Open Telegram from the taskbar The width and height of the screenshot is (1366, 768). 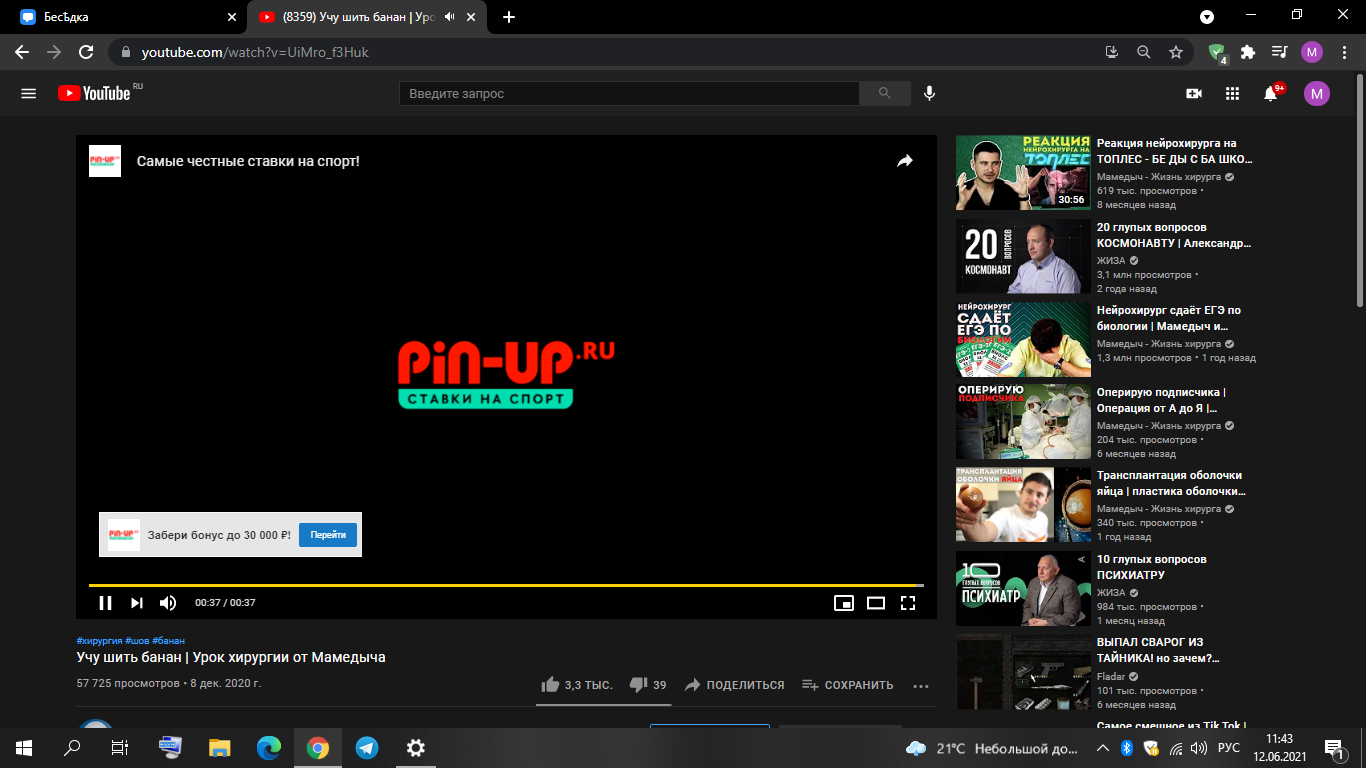click(367, 747)
